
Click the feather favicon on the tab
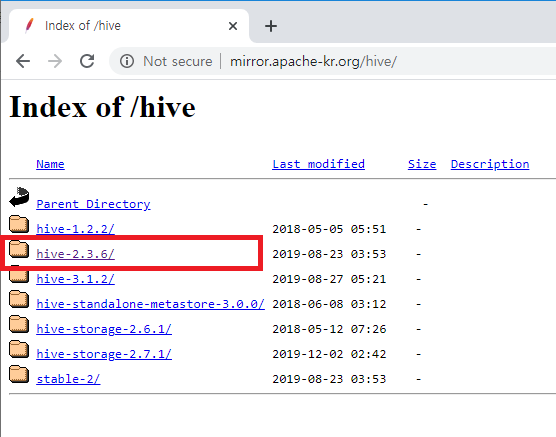(29, 26)
